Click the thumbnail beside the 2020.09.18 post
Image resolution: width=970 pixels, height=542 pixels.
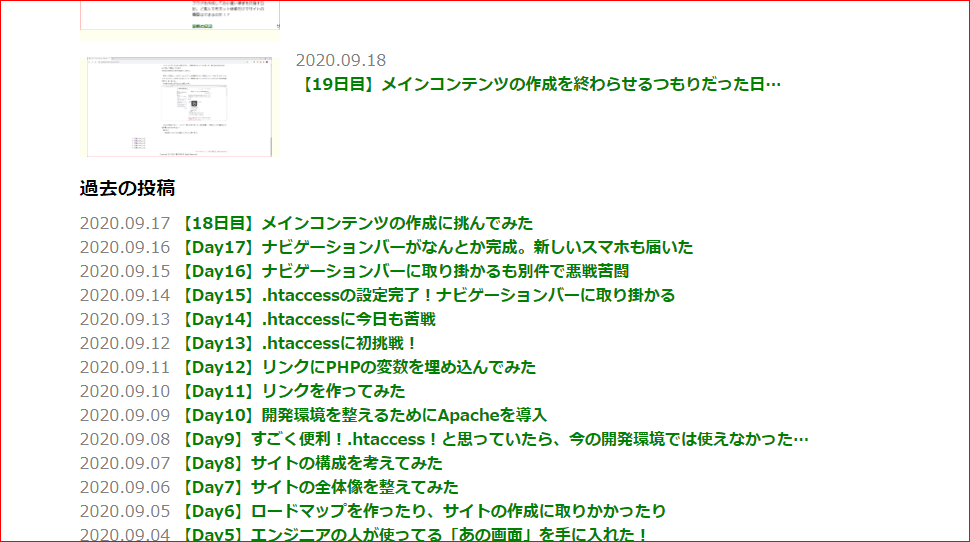[x=180, y=107]
